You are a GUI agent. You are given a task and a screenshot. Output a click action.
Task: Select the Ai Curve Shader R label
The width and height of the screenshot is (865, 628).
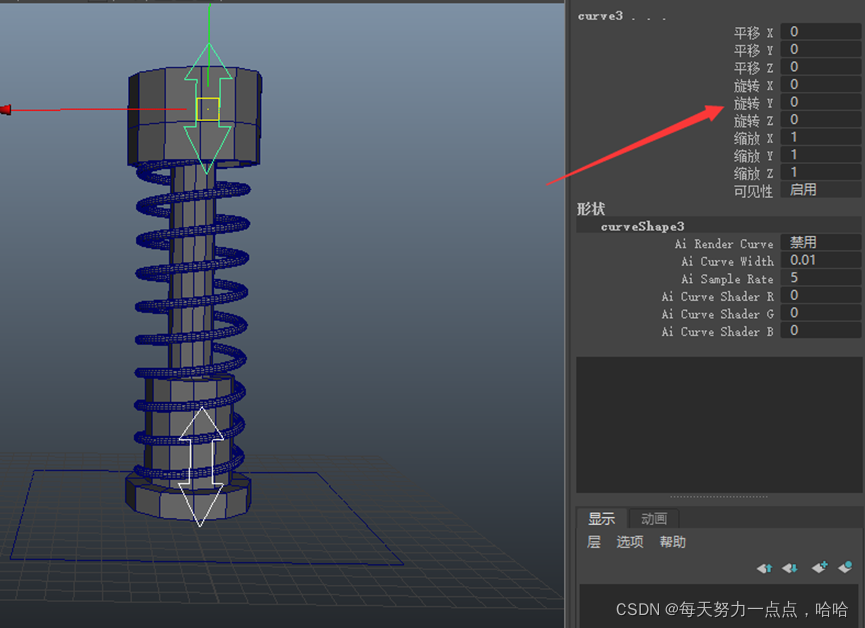click(x=718, y=297)
